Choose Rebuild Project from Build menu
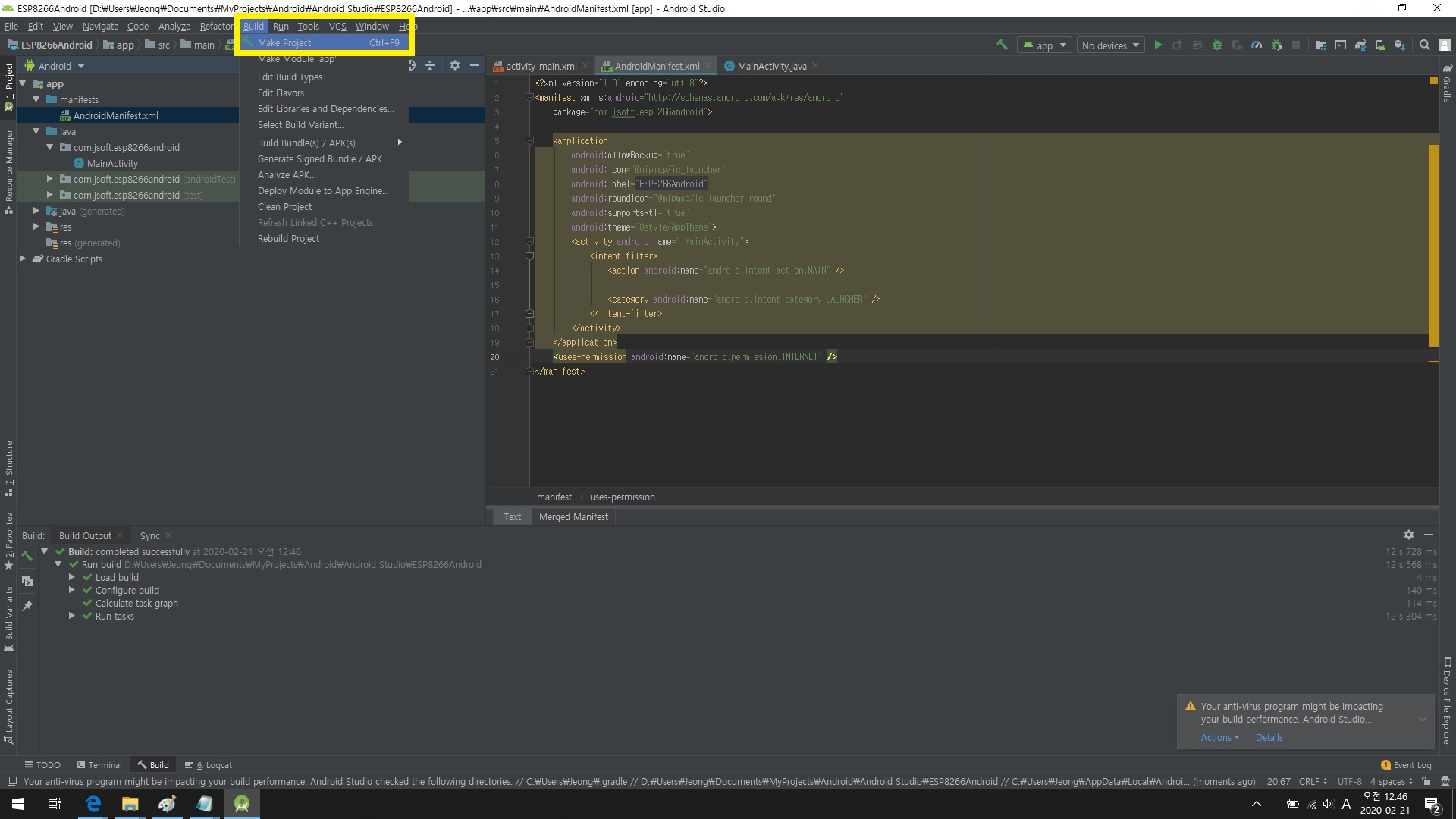1456x819 pixels. click(x=288, y=238)
